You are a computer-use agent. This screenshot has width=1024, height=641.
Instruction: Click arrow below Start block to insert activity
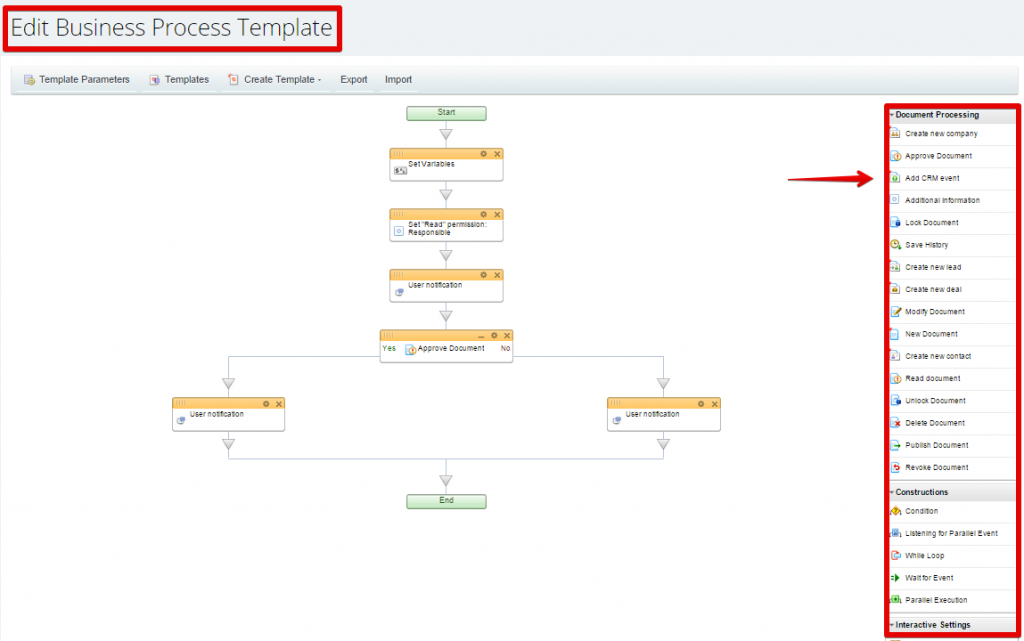tap(446, 134)
